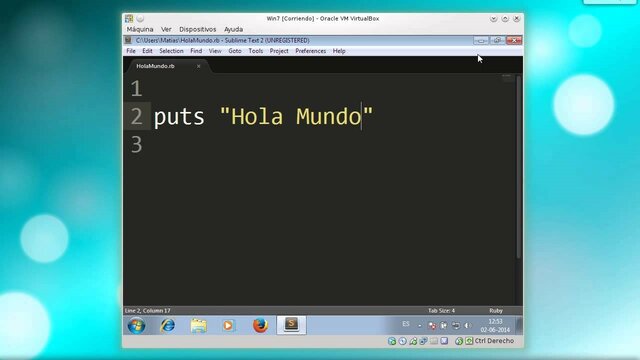This screenshot has height=360, width=640.
Task: Click the Sublime Text icon in title bar
Action: click(128, 40)
